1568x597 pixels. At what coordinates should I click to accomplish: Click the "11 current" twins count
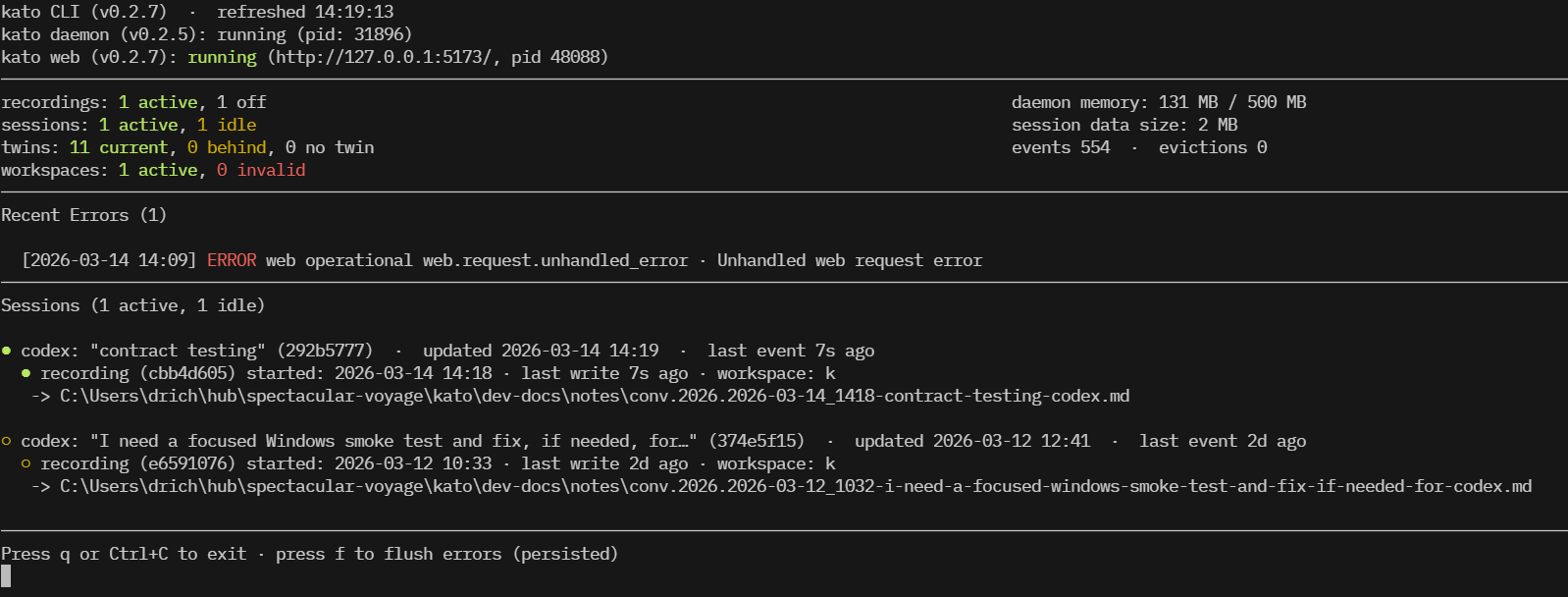pyautogui.click(x=119, y=147)
